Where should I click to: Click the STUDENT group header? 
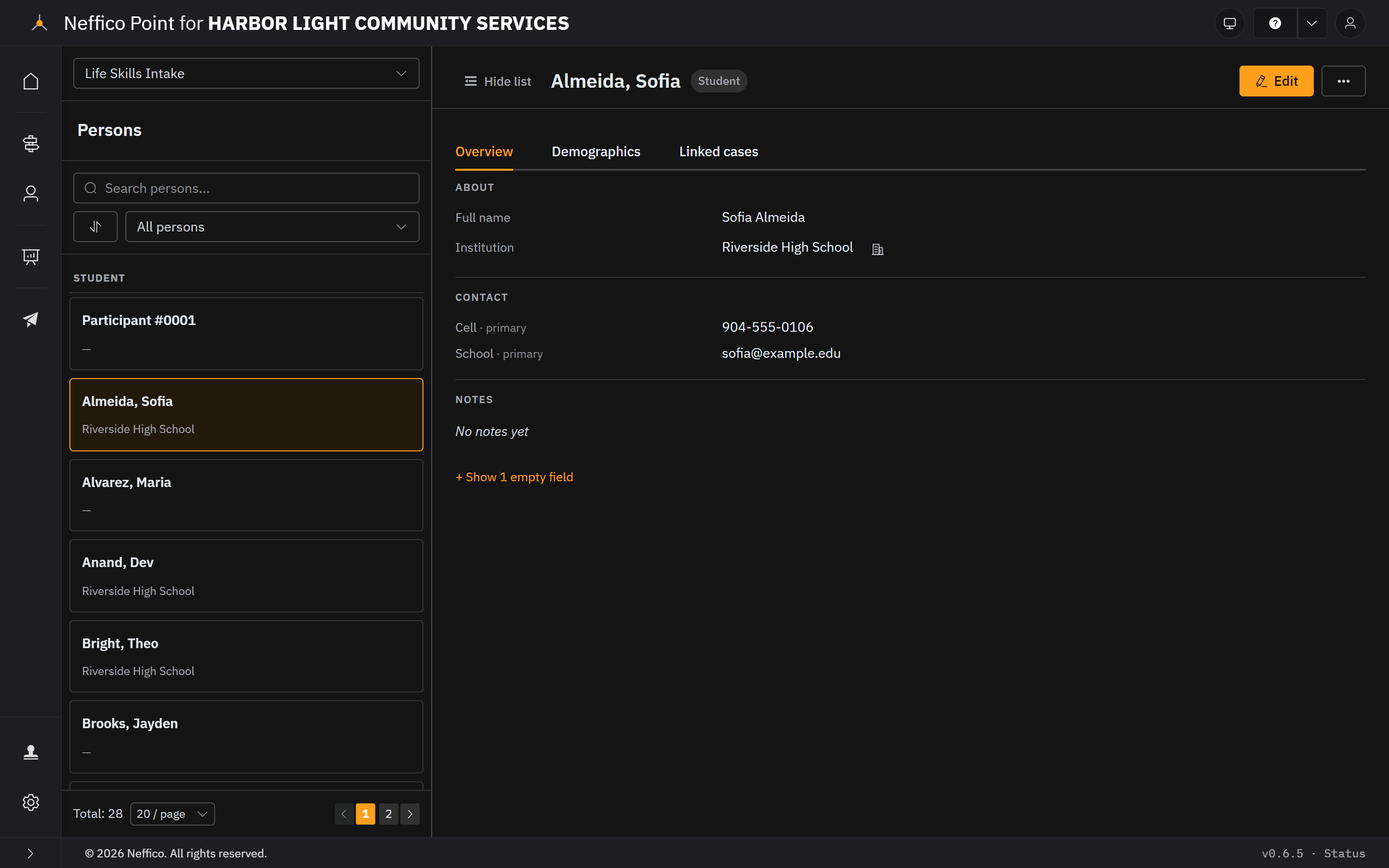pos(99,278)
